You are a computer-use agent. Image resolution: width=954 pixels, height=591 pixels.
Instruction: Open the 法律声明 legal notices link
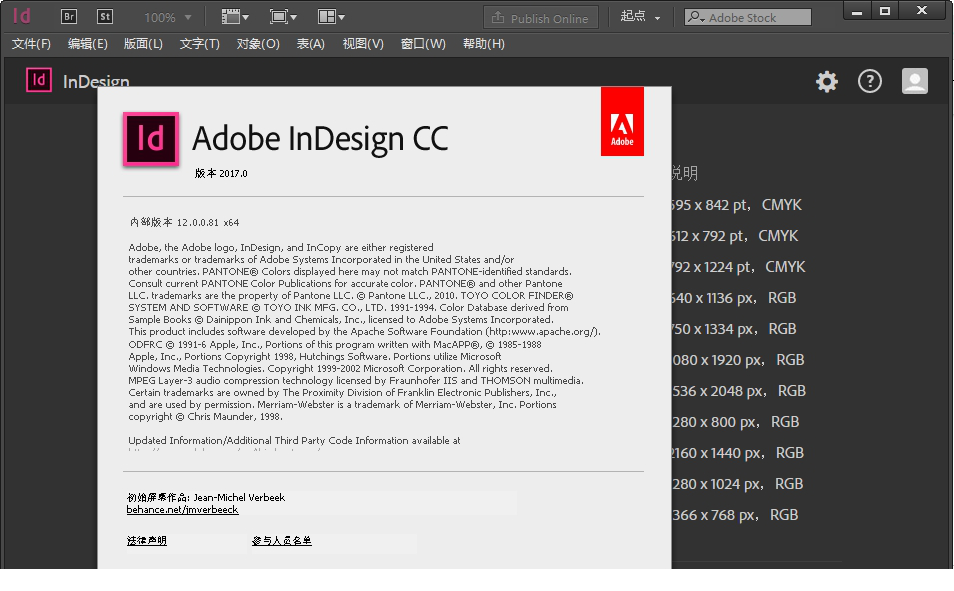(147, 540)
